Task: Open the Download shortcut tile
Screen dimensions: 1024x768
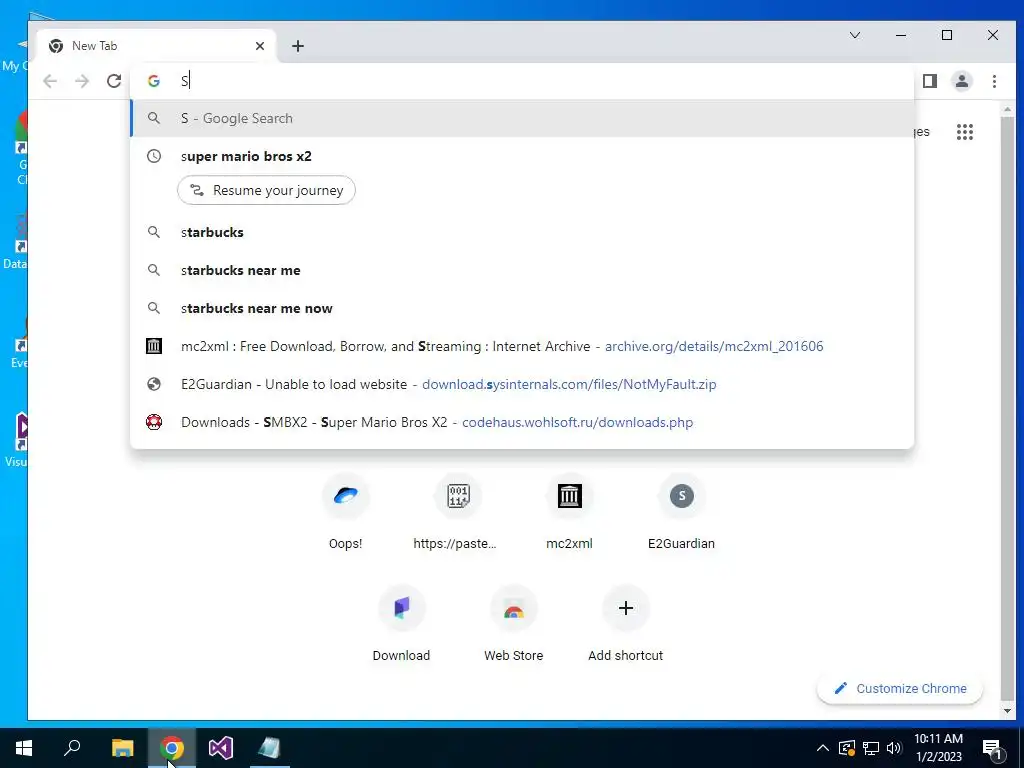Action: (402, 624)
